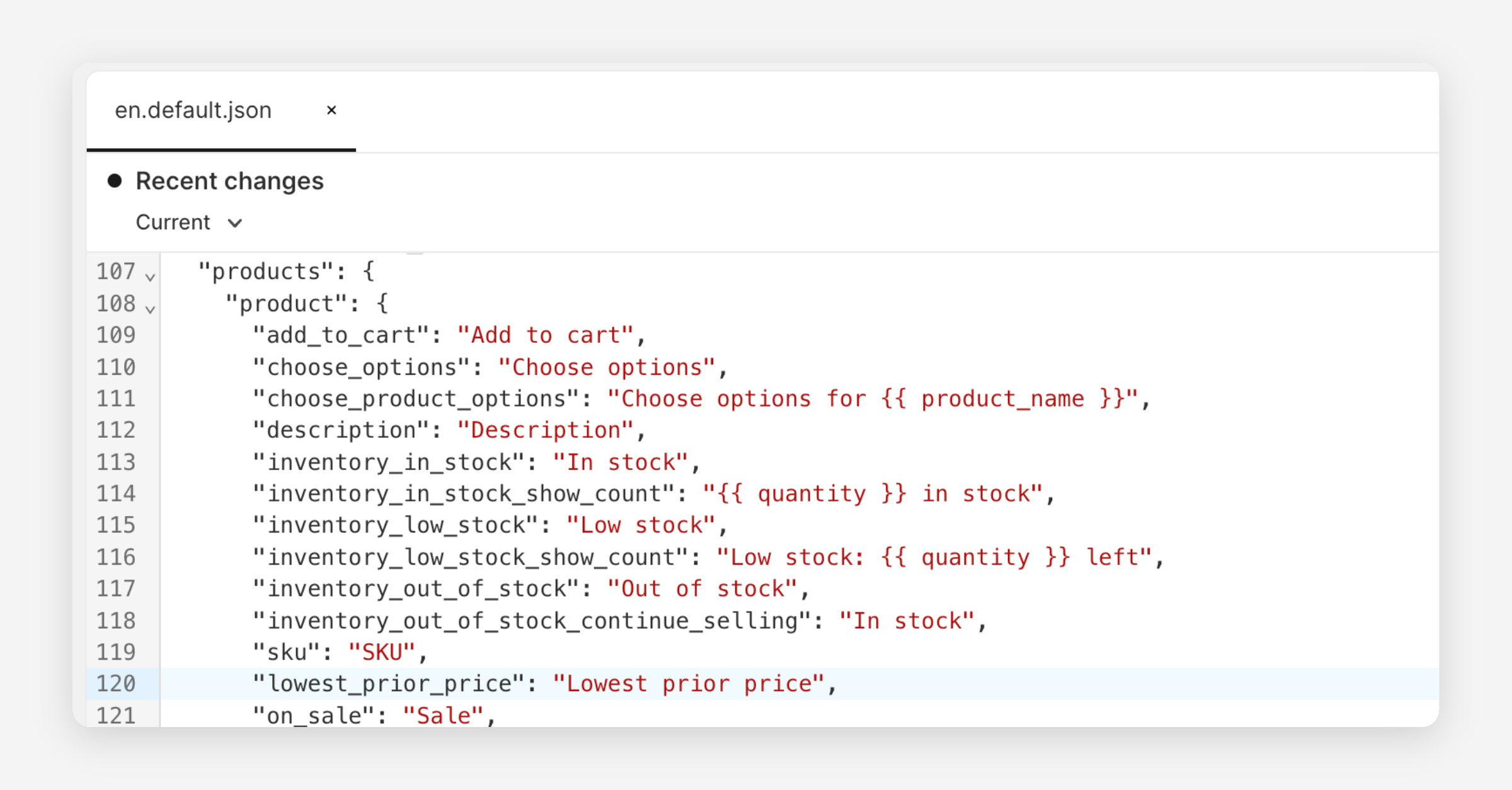Screen dimensions: 1512x790
Task: Click the "inventory_out_of_stock_continue_selling" key
Action: pyautogui.click(x=532, y=621)
